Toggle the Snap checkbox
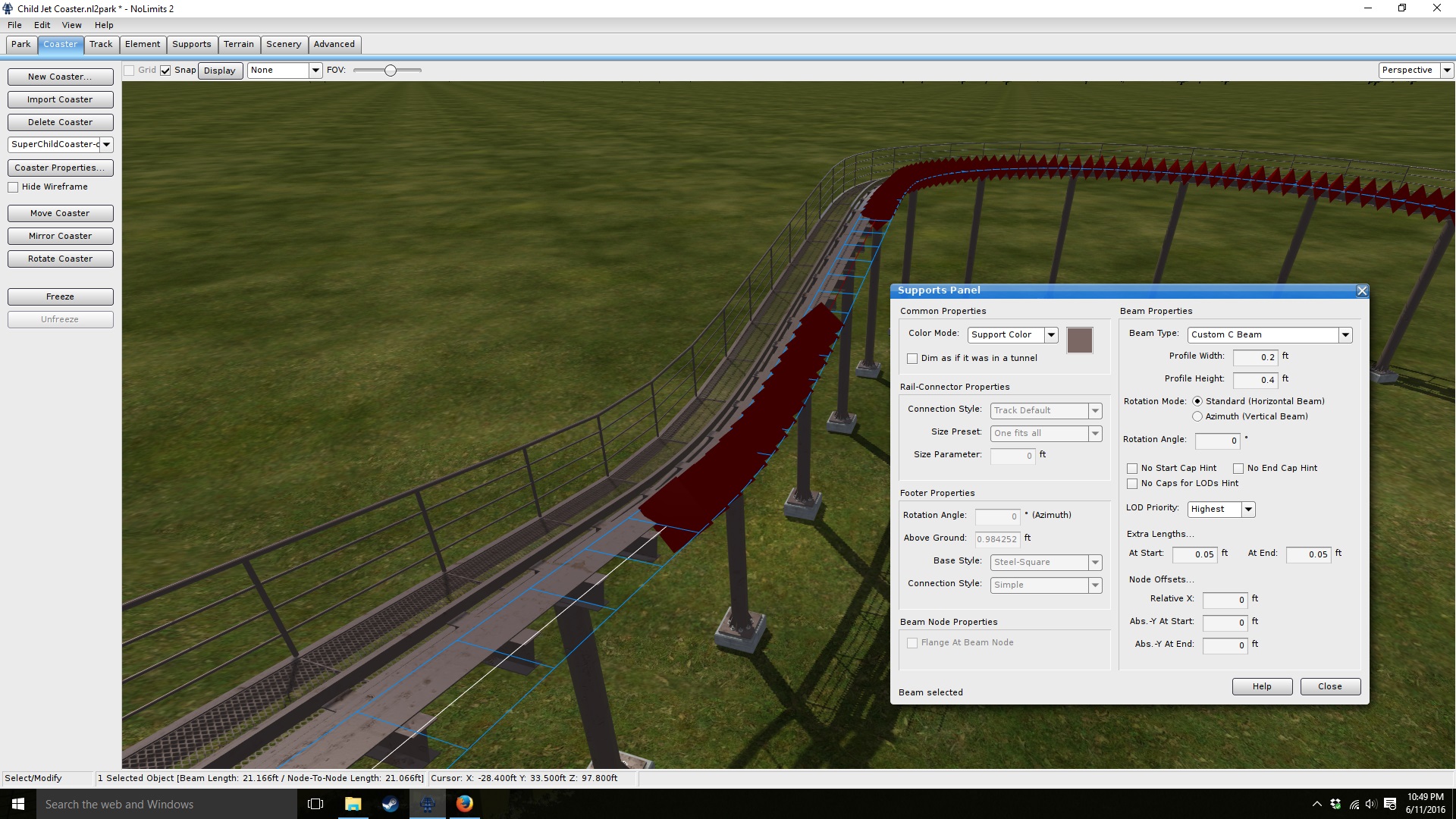Viewport: 1456px width, 819px height. point(165,71)
